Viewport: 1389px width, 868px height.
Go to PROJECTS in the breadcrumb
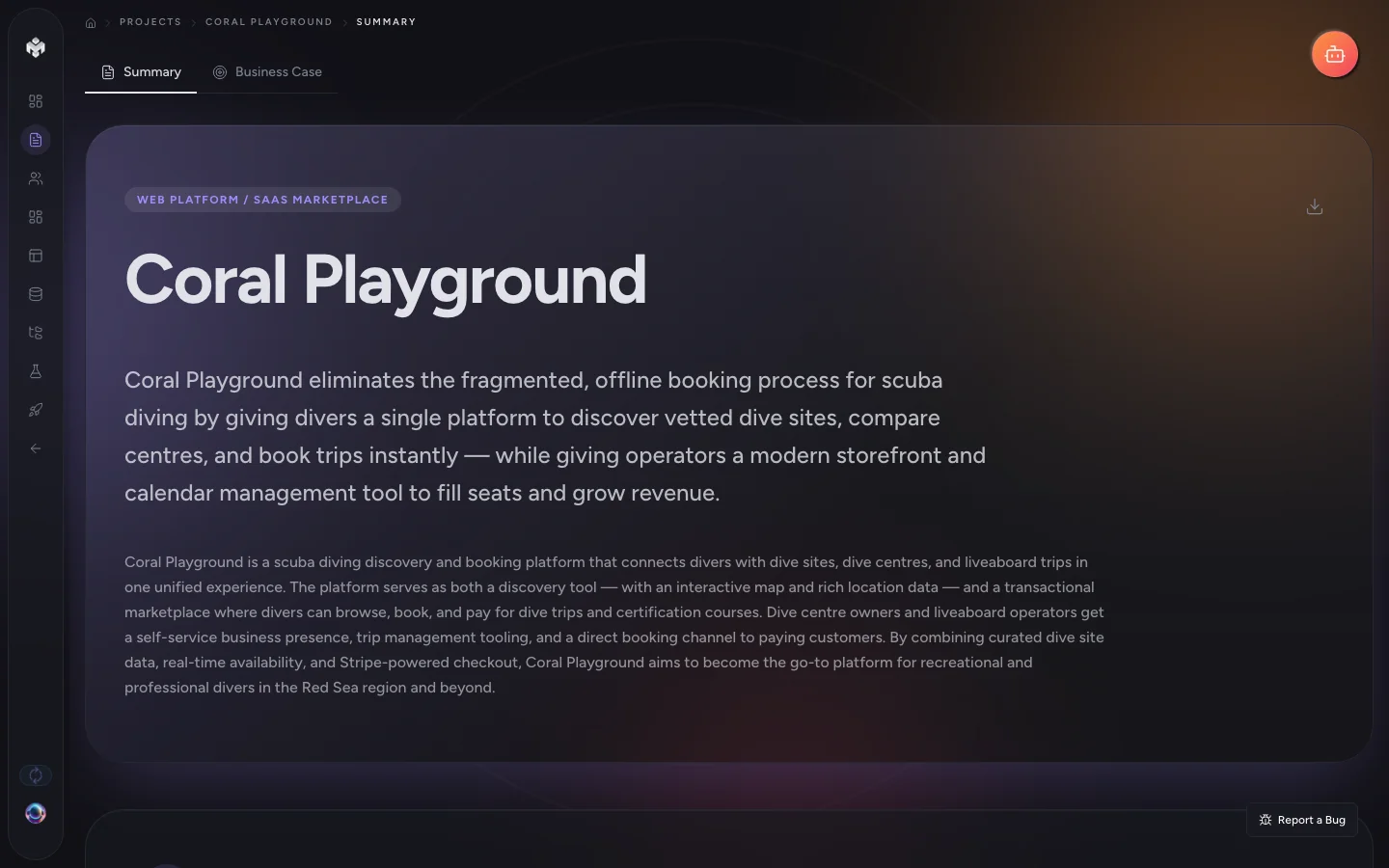tap(150, 21)
